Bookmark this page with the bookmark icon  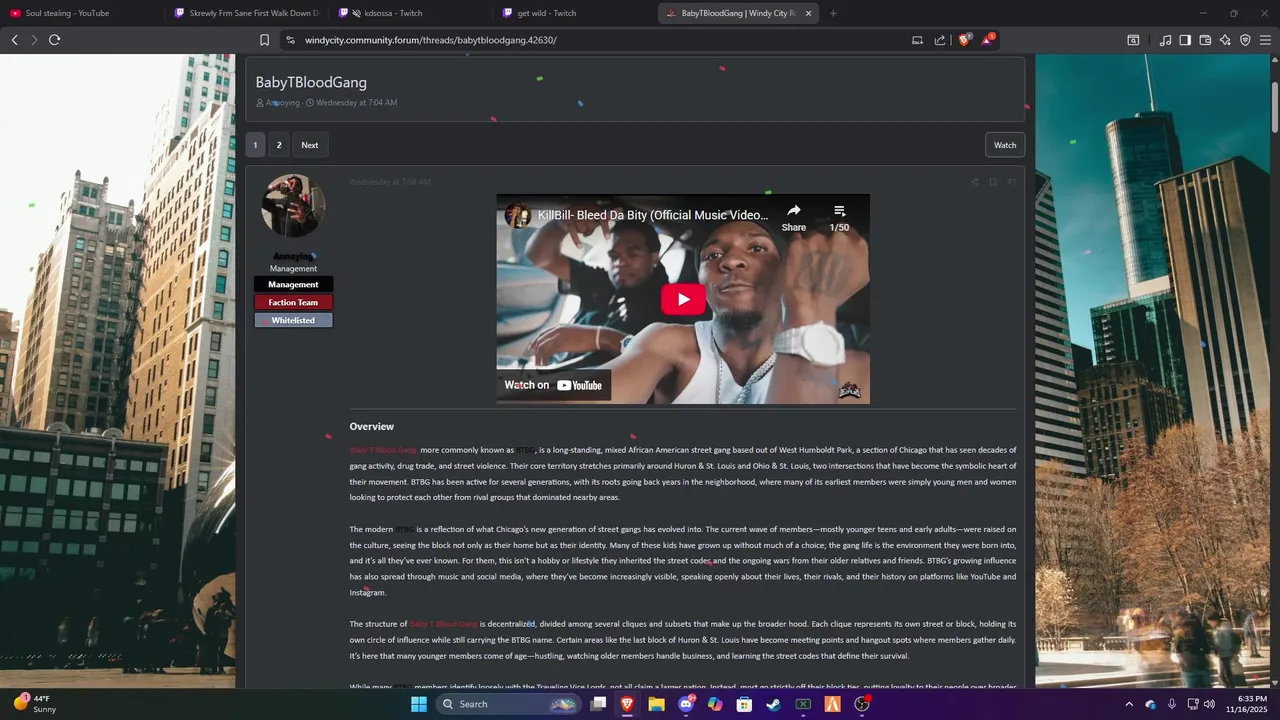click(x=264, y=40)
